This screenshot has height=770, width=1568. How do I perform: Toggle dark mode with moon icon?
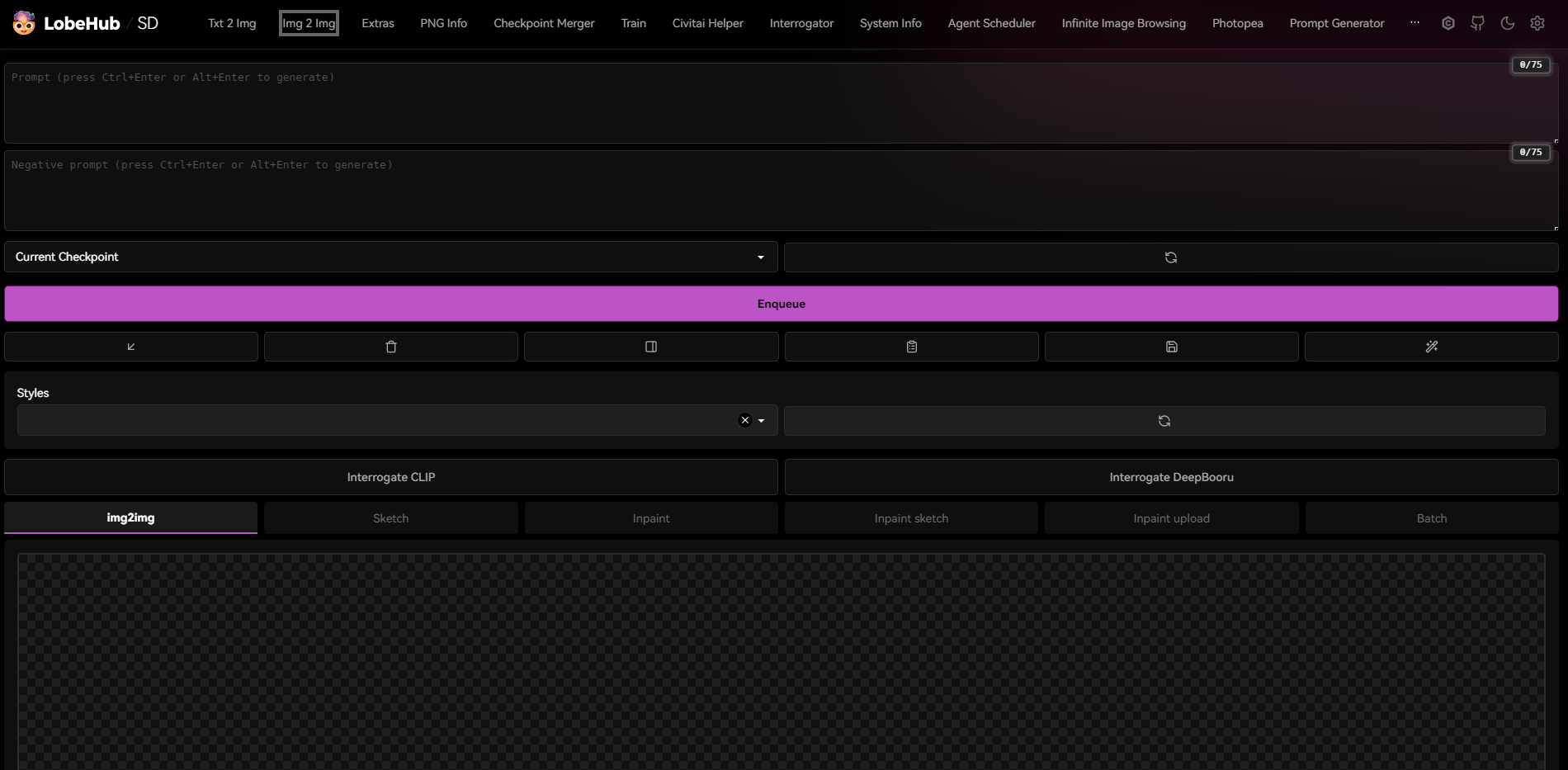pyautogui.click(x=1508, y=23)
